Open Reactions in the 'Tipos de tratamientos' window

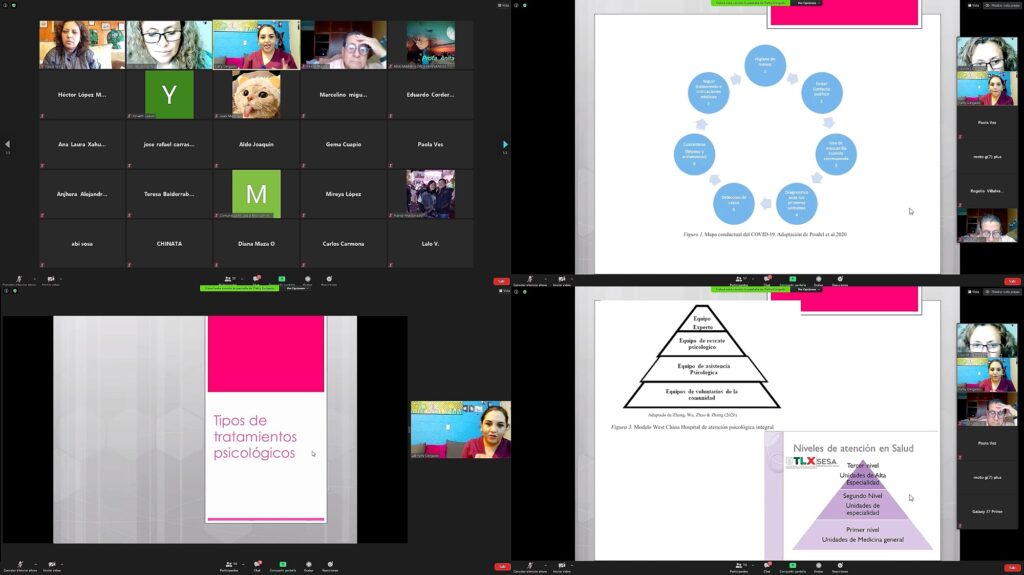click(x=330, y=566)
